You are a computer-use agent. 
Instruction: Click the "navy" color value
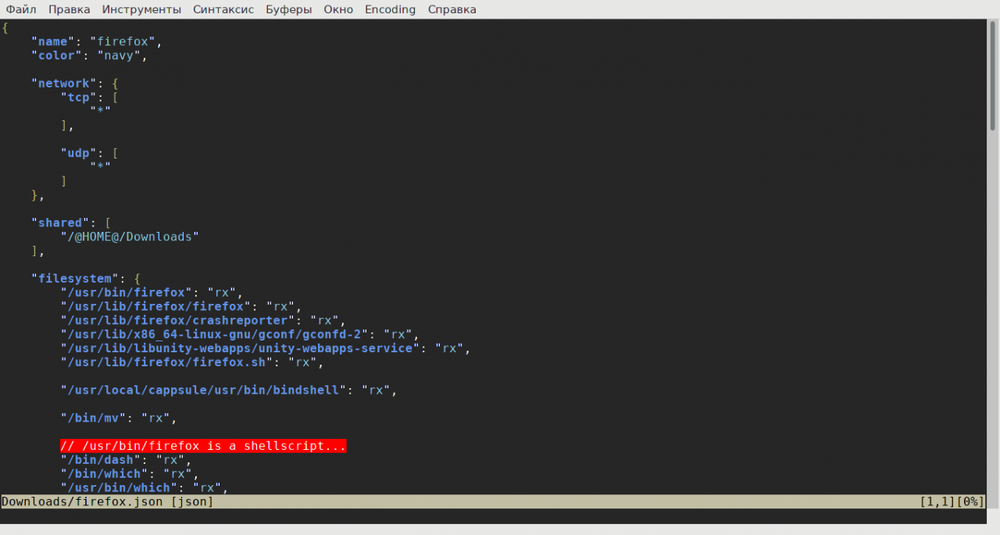point(121,56)
